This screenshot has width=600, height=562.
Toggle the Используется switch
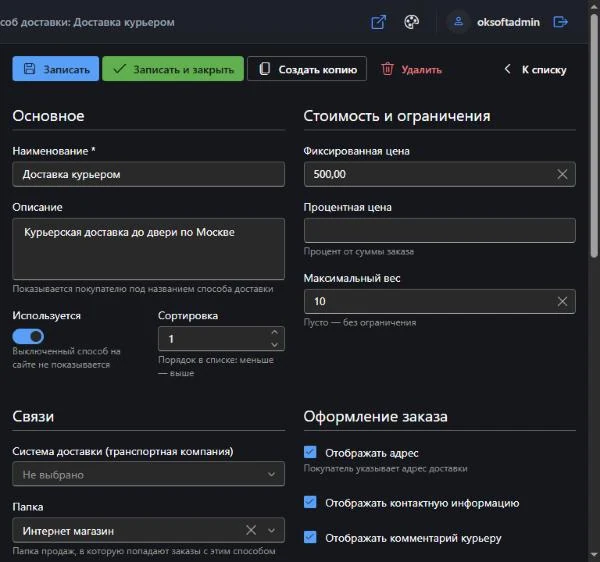[28, 337]
